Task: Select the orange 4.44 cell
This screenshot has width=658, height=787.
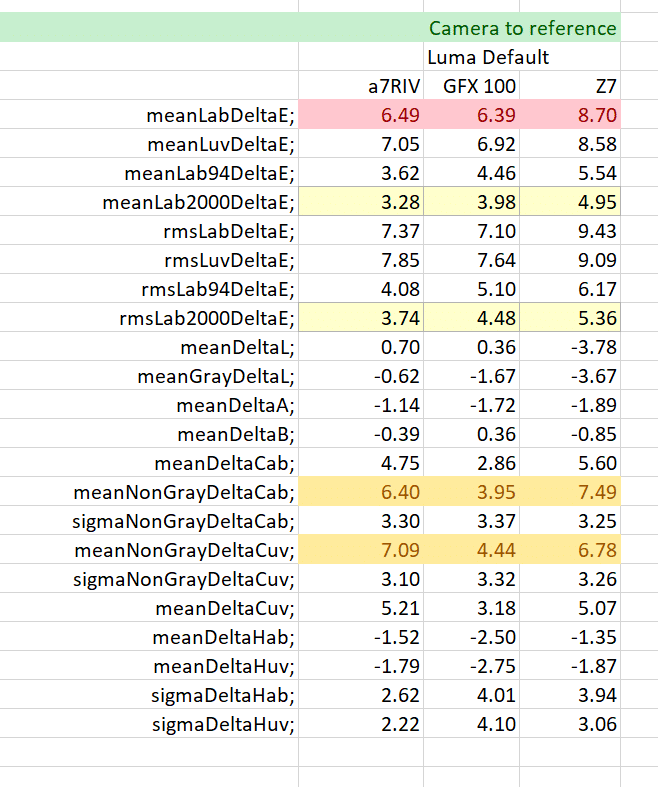Action: pos(472,550)
